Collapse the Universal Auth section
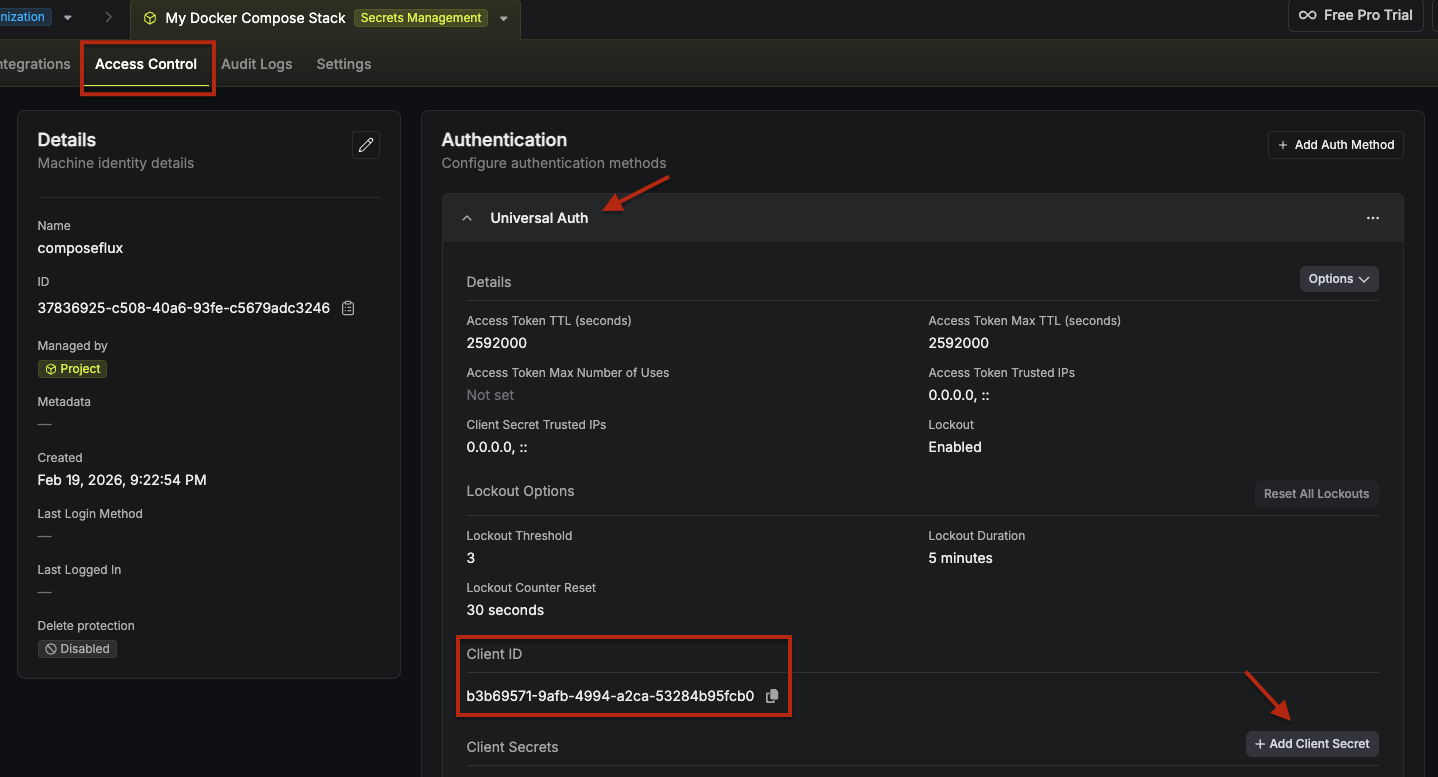This screenshot has height=777, width=1438. [467, 218]
